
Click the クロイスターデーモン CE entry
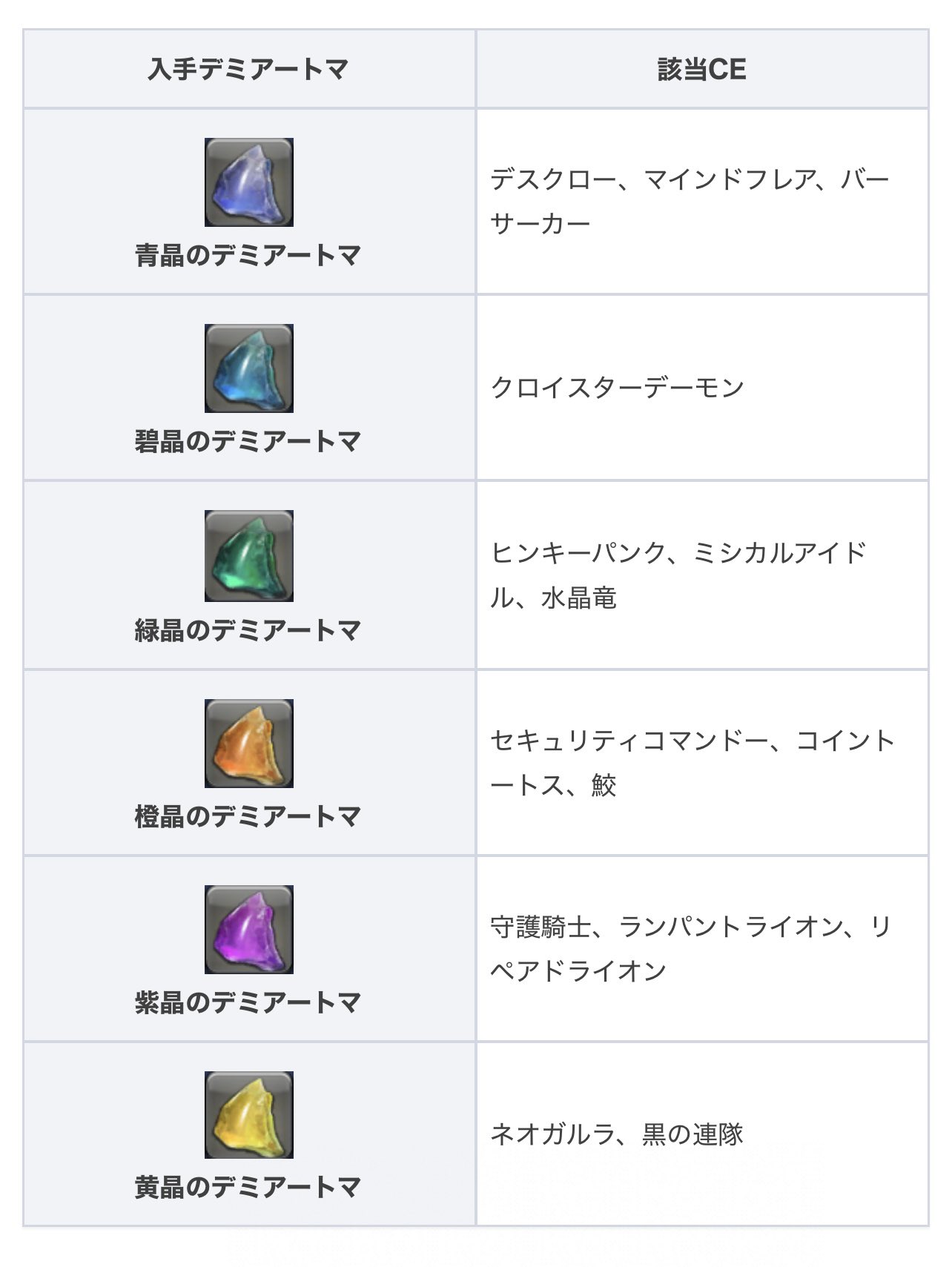point(617,388)
